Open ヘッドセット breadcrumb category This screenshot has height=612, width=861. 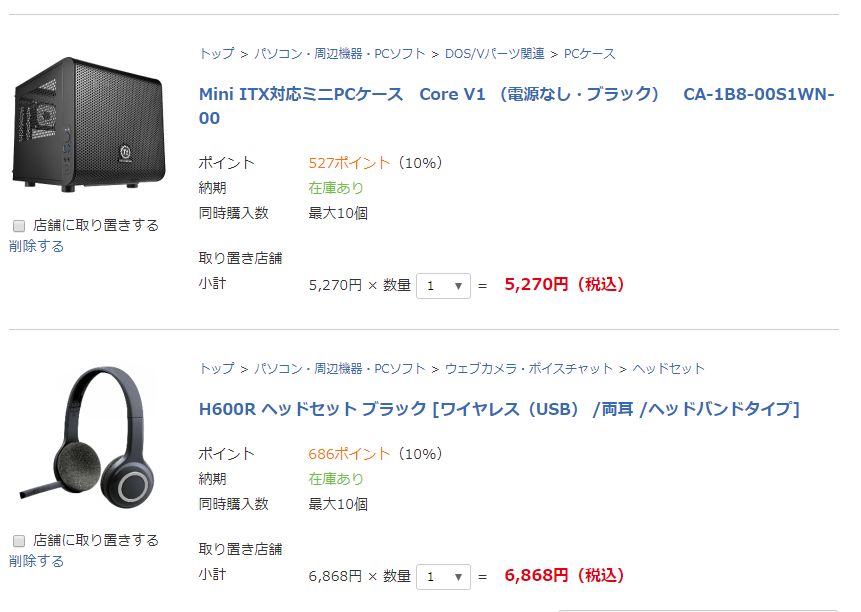coord(668,369)
